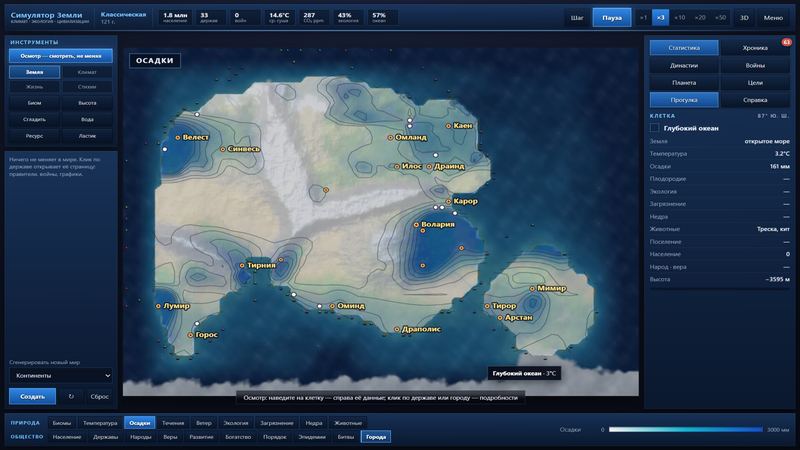Click the Волария city marker
800x450 pixels.
tap(416, 224)
